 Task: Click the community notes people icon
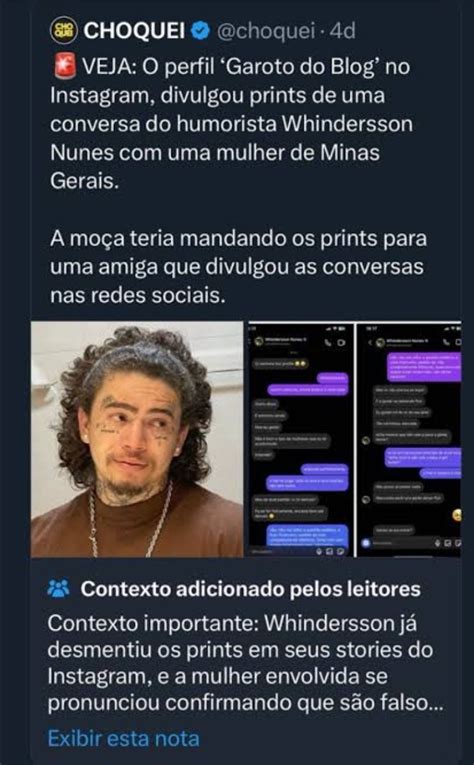[59, 590]
